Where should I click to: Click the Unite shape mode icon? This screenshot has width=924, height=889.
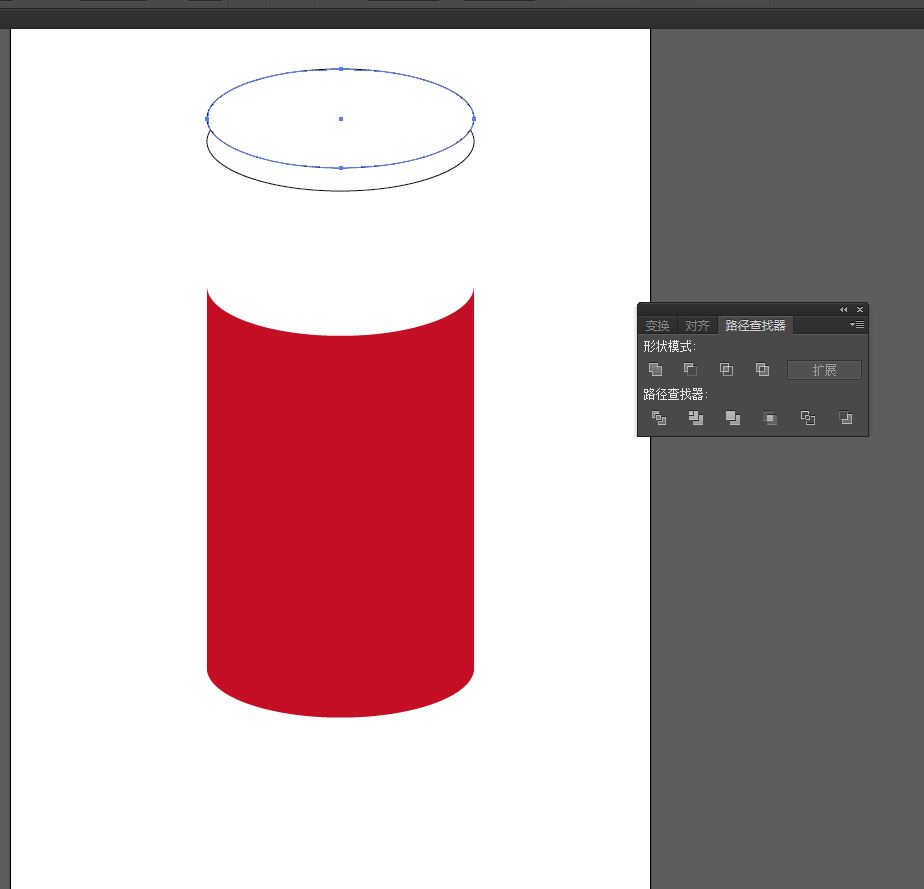pyautogui.click(x=656, y=370)
